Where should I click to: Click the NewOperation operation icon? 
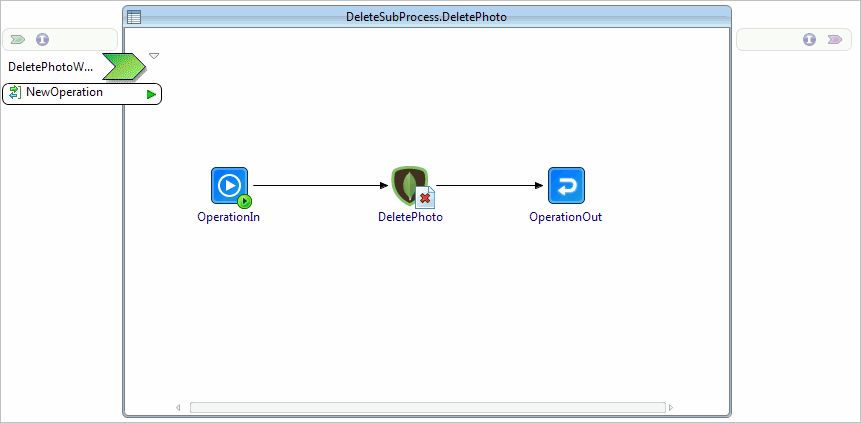point(15,92)
